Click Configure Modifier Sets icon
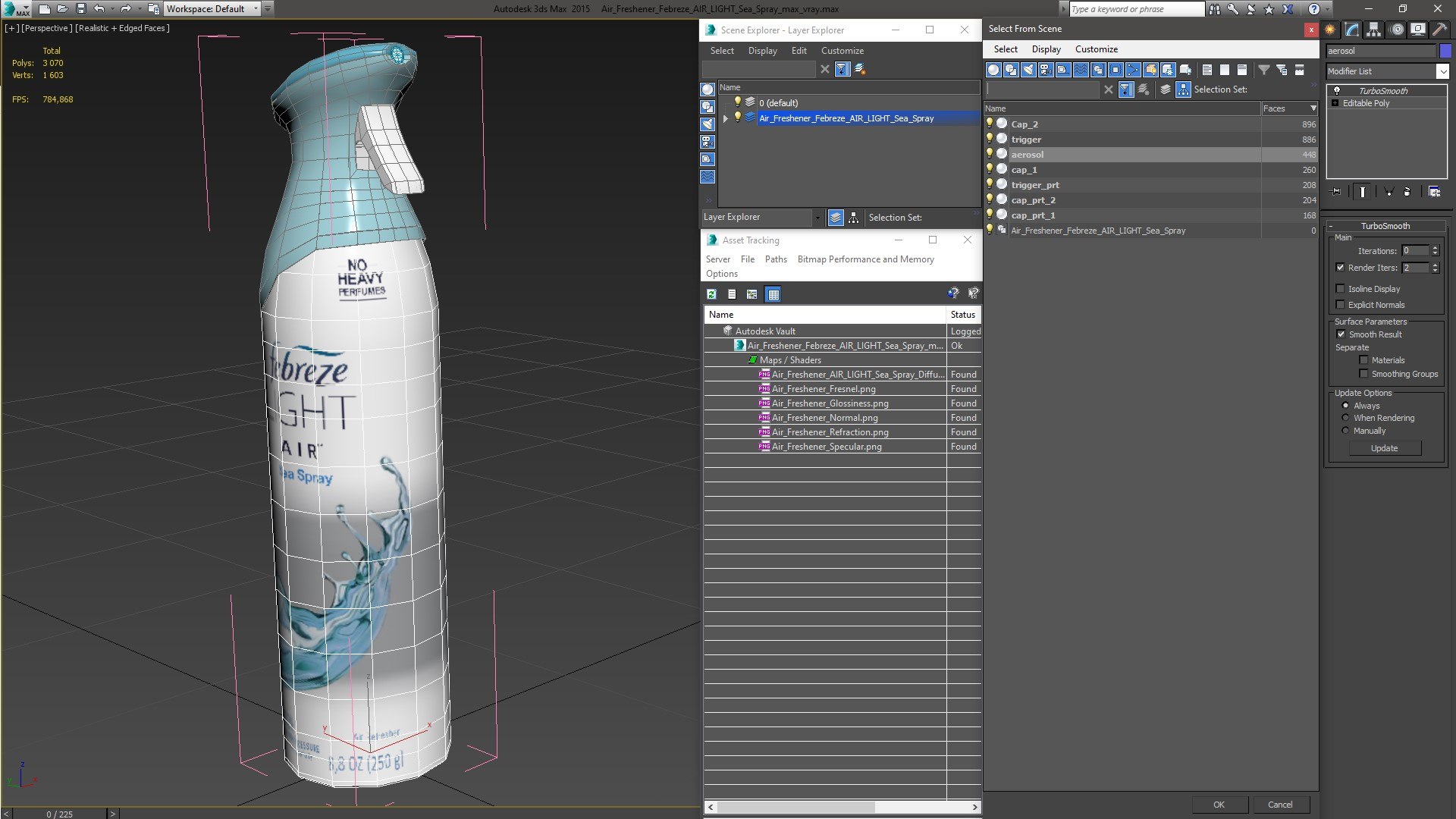Screen dimensions: 1456x819 point(1435,192)
